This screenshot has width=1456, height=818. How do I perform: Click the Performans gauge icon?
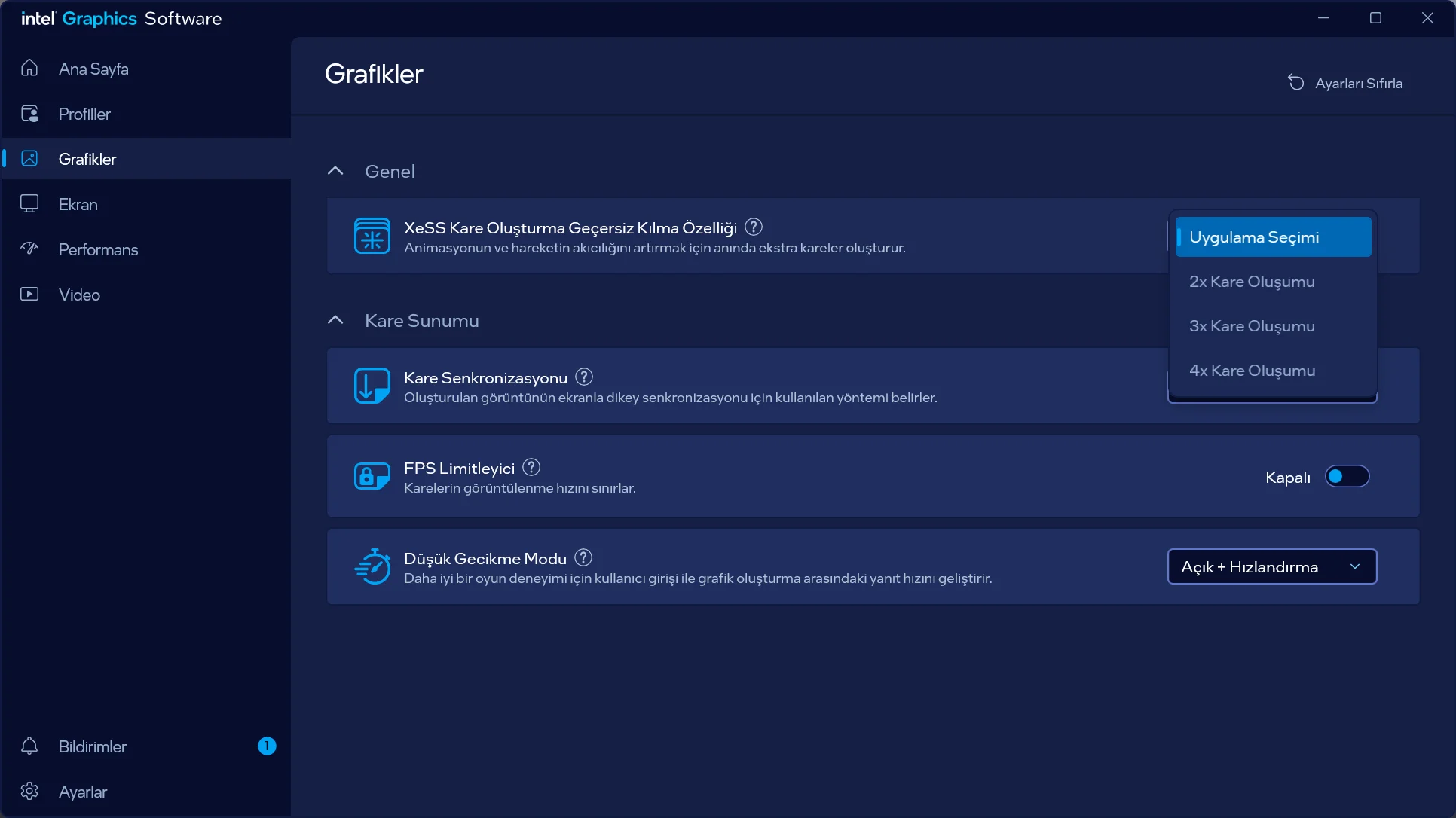click(29, 249)
